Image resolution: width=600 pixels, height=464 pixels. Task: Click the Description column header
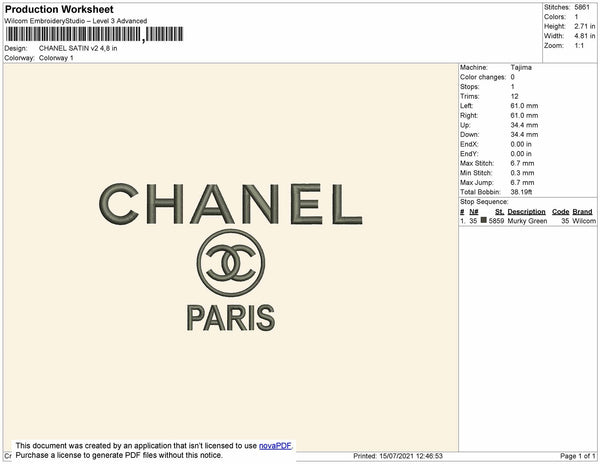click(526, 212)
